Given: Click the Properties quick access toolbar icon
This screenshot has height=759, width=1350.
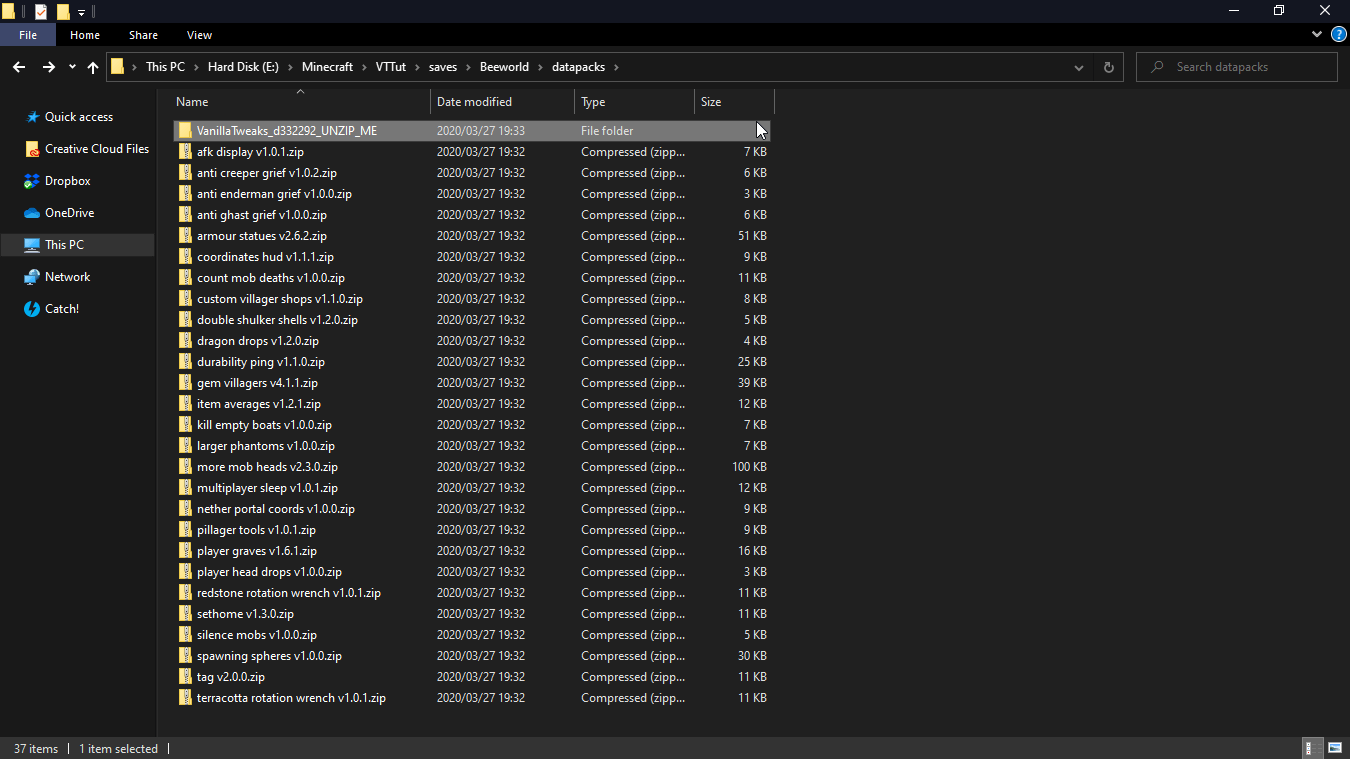Looking at the screenshot, I should pyautogui.click(x=40, y=12).
